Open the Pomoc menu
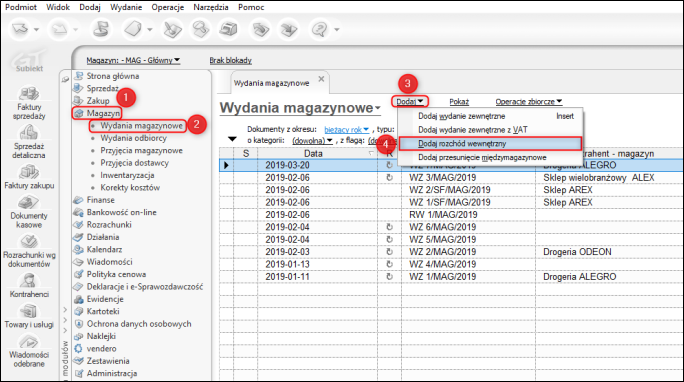 tap(251, 7)
